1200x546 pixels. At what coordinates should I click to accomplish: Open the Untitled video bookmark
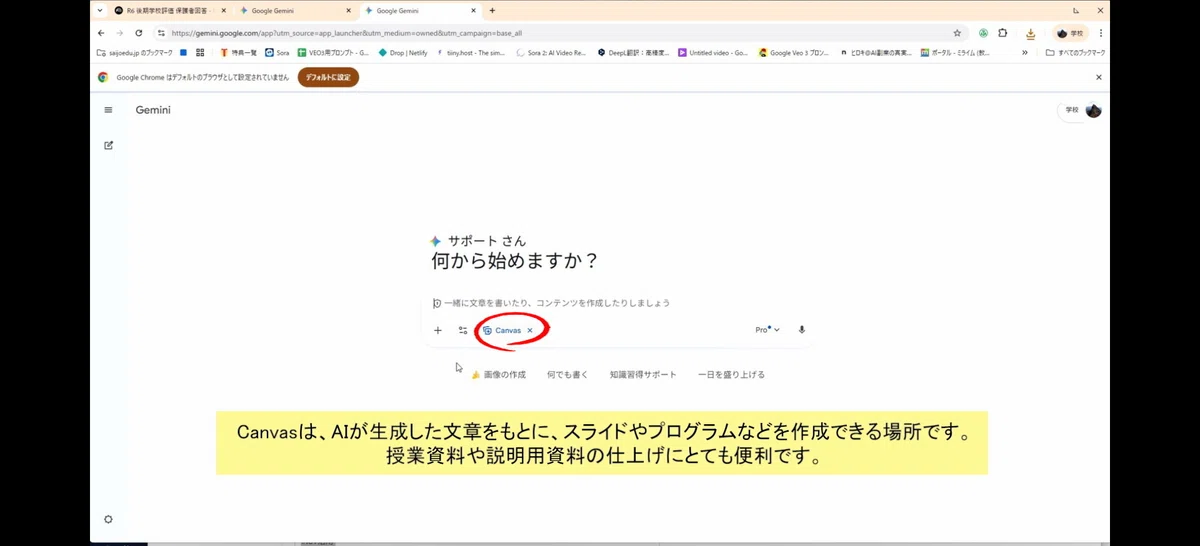click(x=713, y=53)
